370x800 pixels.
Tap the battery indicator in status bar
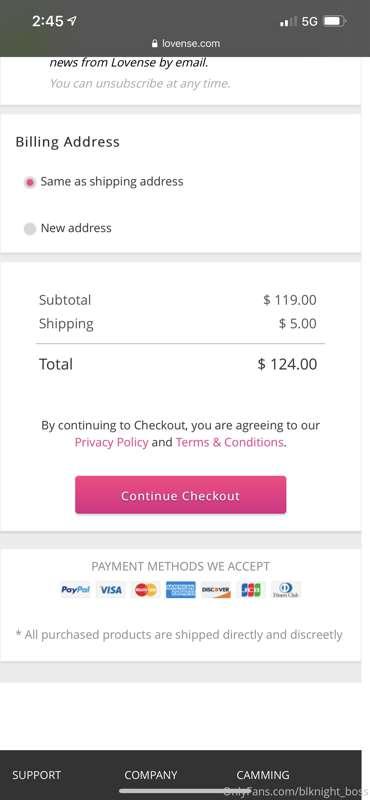click(x=335, y=21)
